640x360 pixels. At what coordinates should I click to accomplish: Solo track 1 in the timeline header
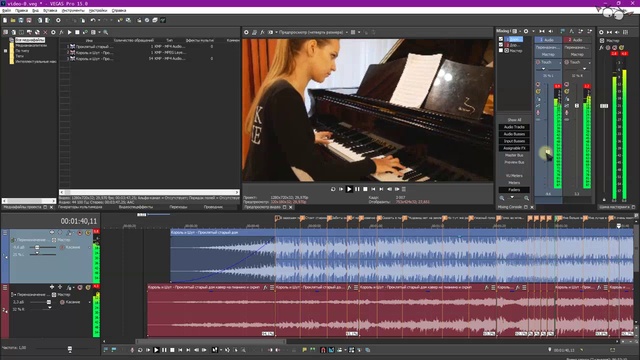pyautogui.click(x=88, y=233)
